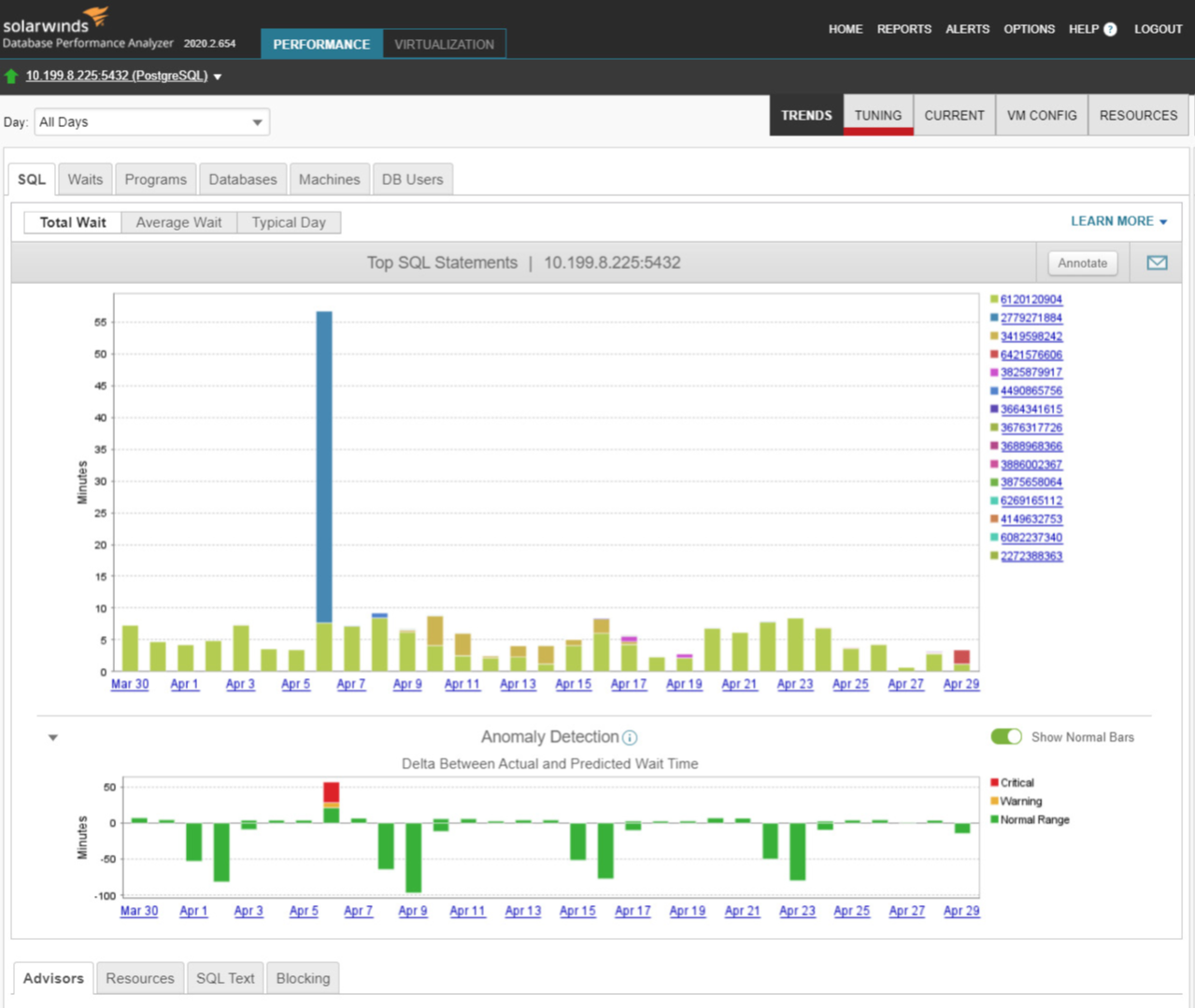Open SQL hash 2779271884 legend link
Image resolution: width=1195 pixels, height=1008 pixels.
pyautogui.click(x=1031, y=319)
